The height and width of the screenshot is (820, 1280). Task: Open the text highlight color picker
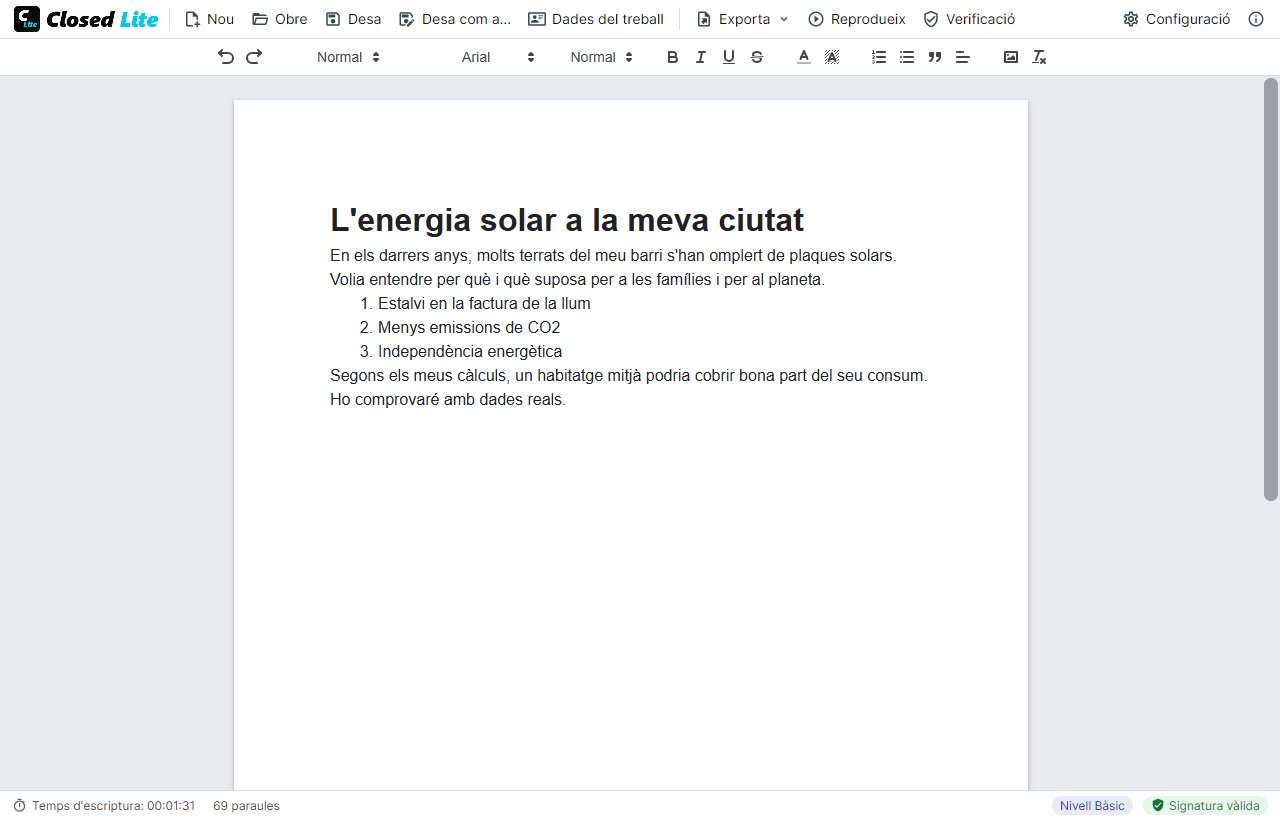point(831,57)
